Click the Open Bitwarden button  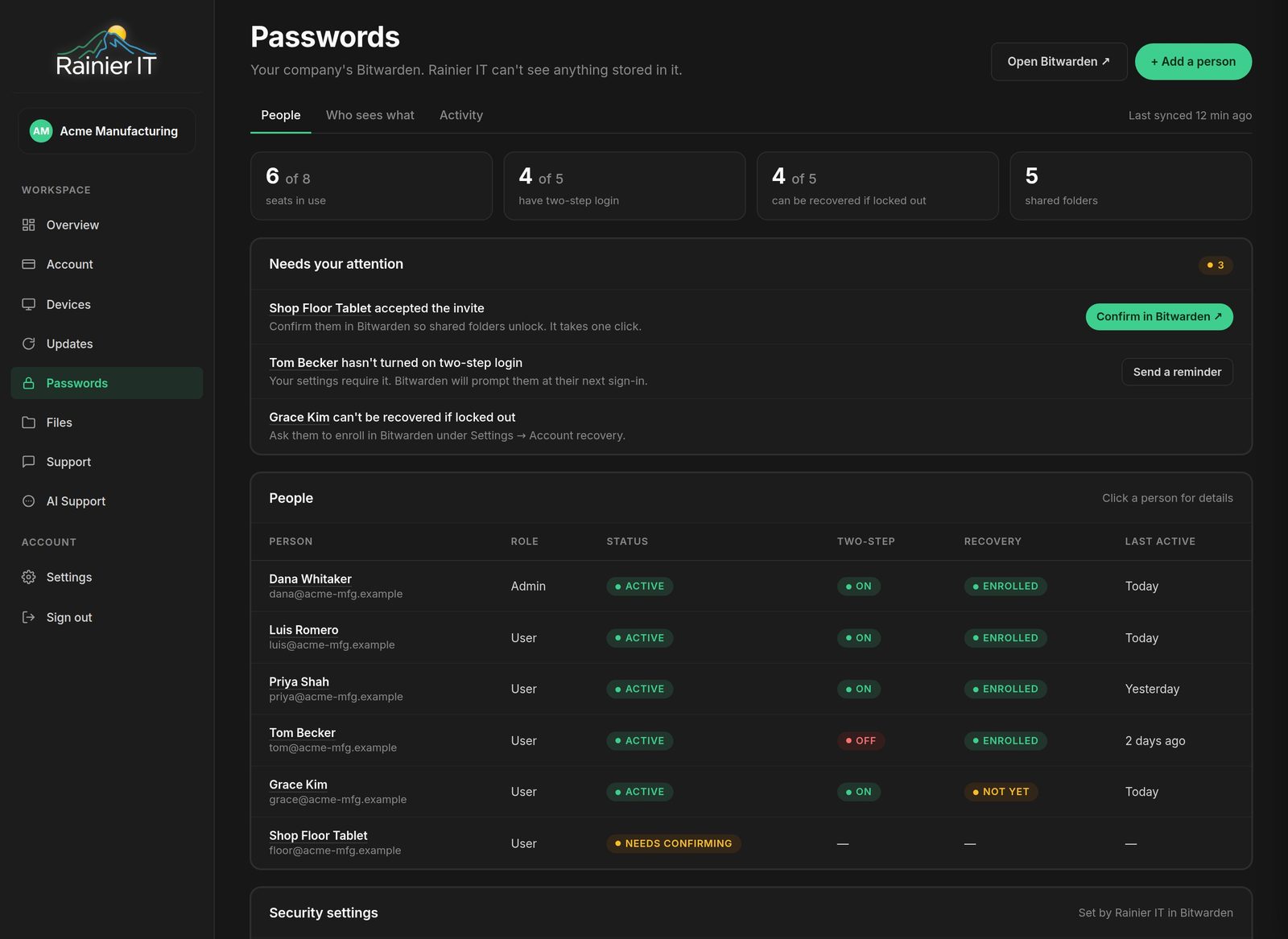click(1059, 62)
